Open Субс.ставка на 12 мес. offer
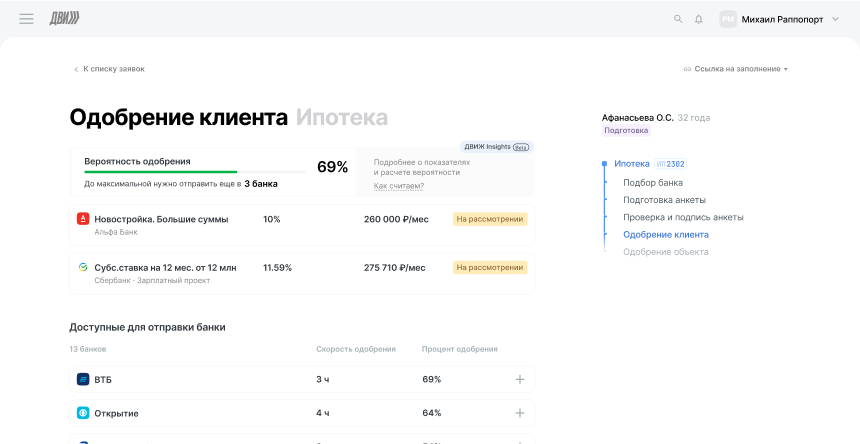 tap(302, 274)
